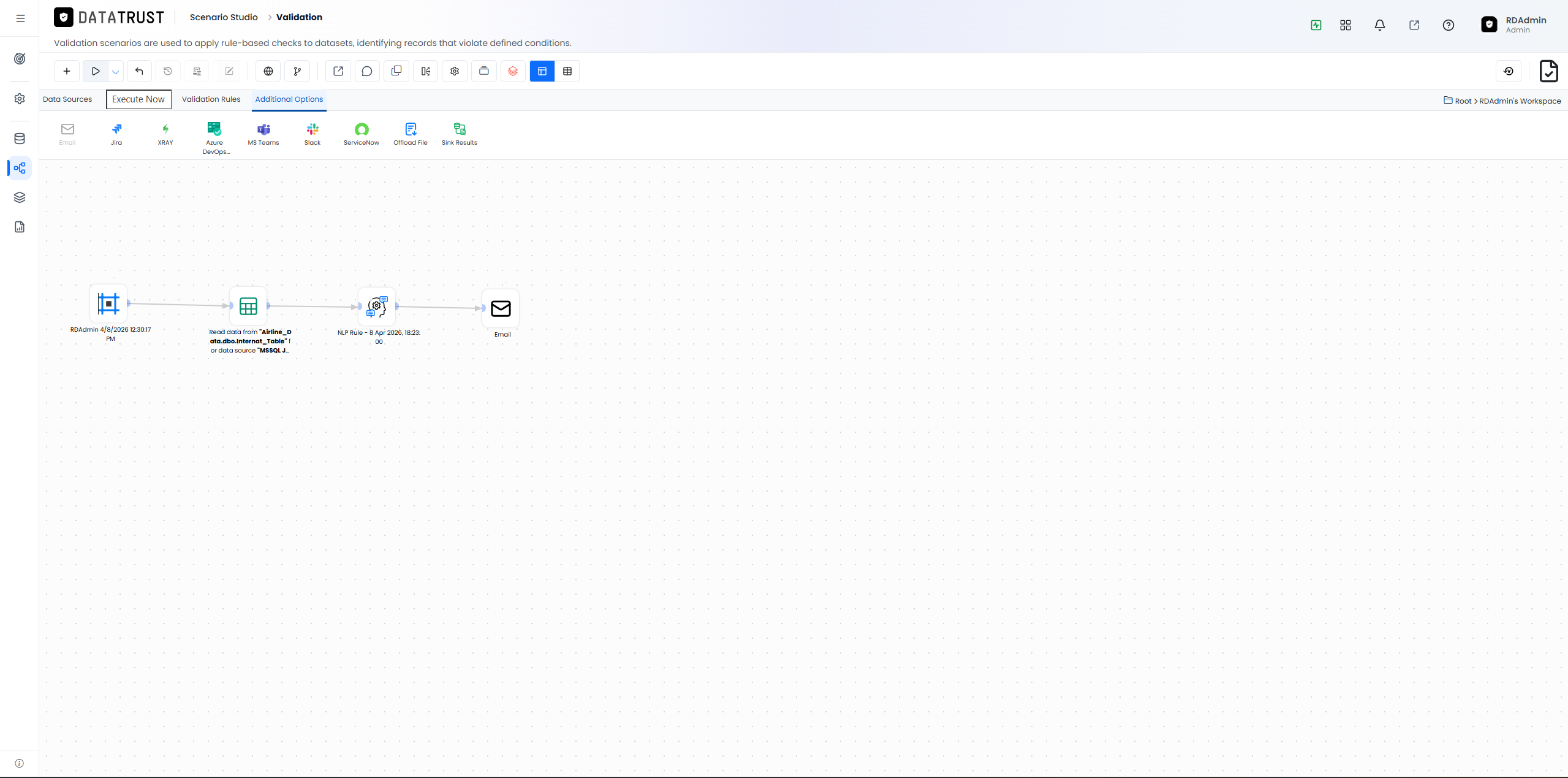This screenshot has width=1568, height=778.
Task: Open the scenario flow icon in sidebar
Action: pos(20,168)
